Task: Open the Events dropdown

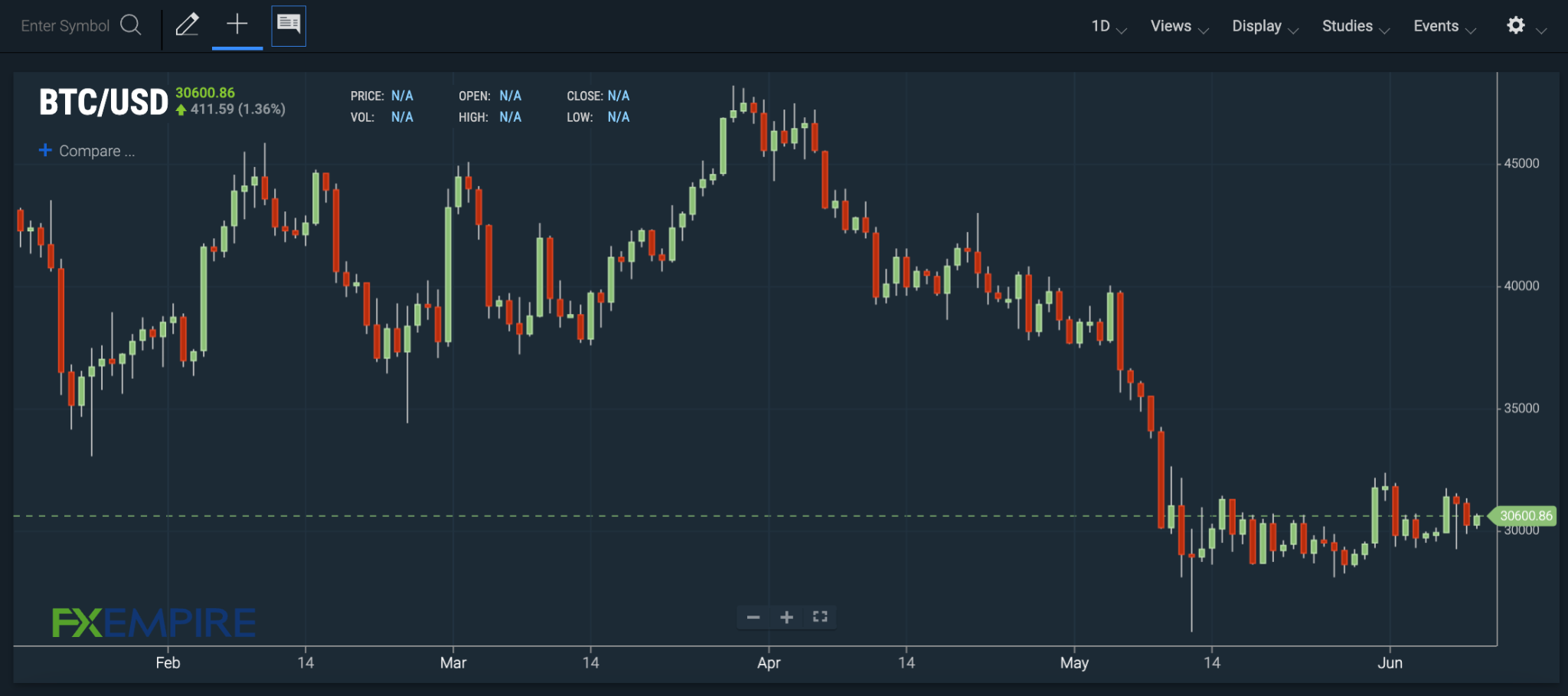Action: coord(1445,27)
